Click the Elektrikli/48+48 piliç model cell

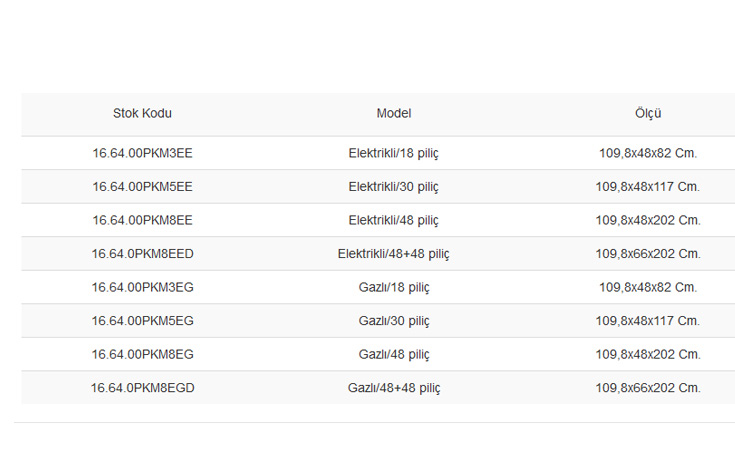click(394, 255)
